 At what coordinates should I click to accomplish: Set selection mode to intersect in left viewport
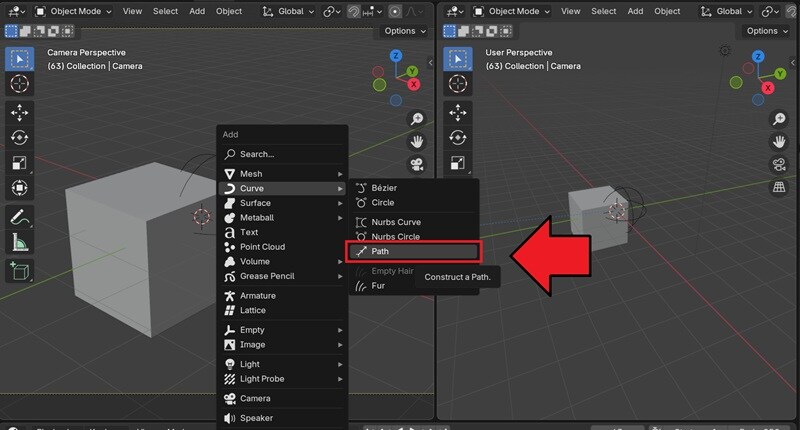(67, 31)
